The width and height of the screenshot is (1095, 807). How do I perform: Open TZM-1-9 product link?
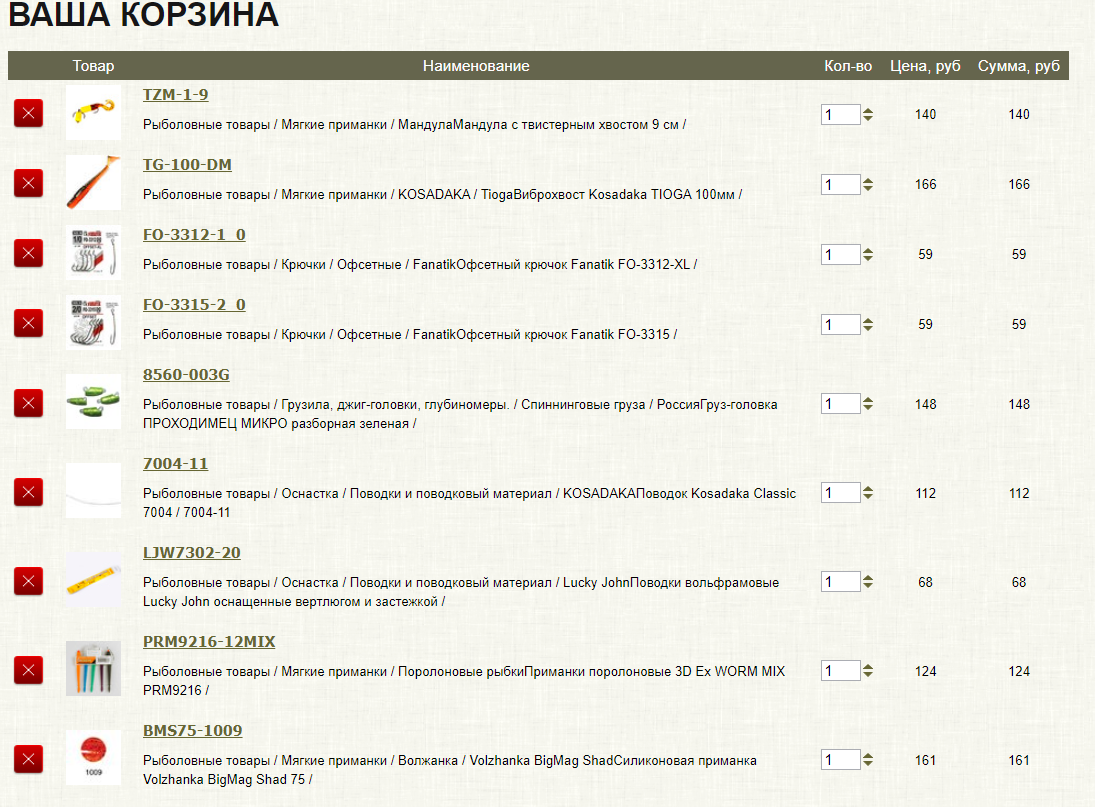(175, 95)
